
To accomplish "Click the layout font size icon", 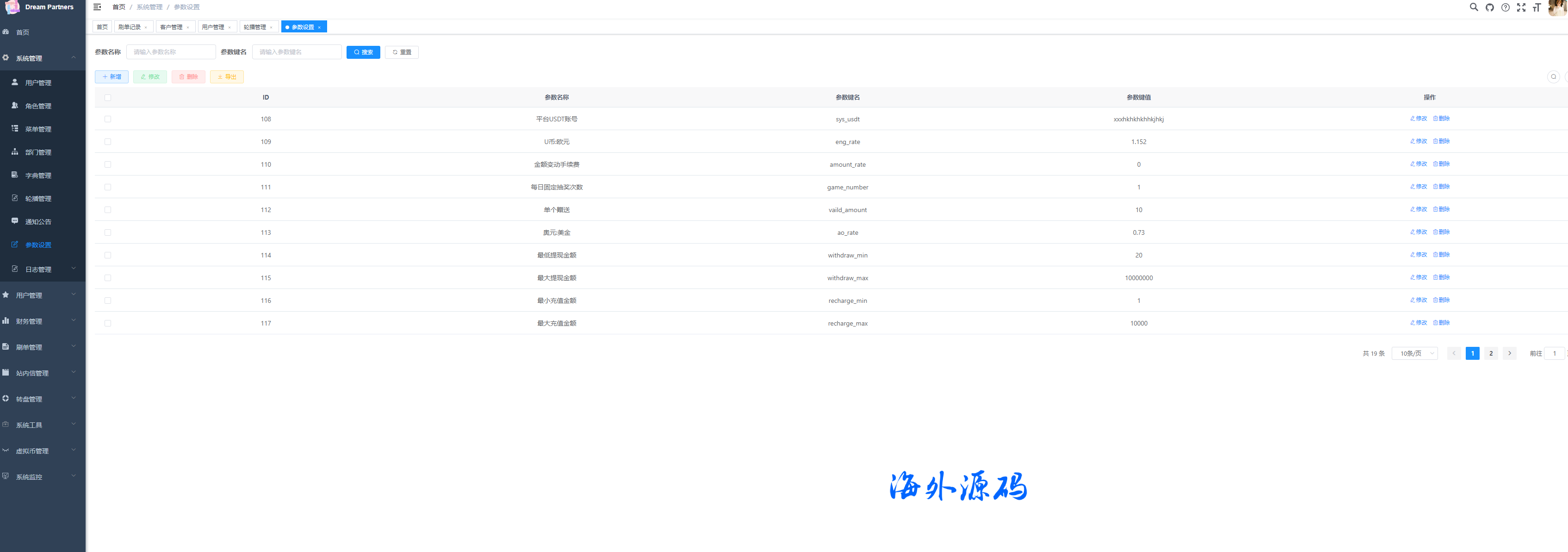I will pos(1537,7).
